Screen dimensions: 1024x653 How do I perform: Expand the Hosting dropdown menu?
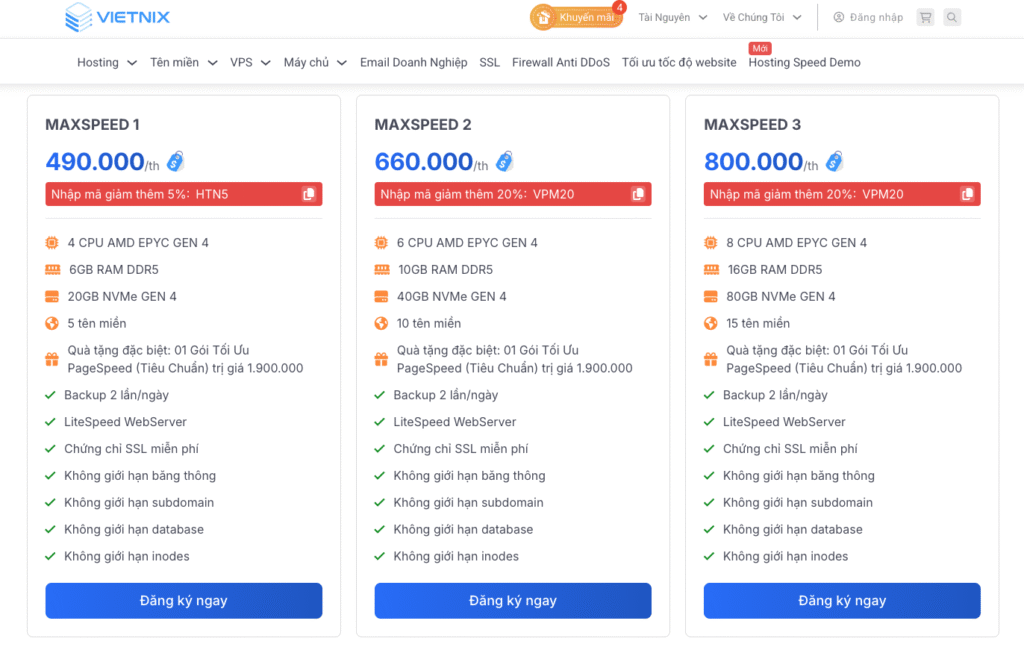106,62
